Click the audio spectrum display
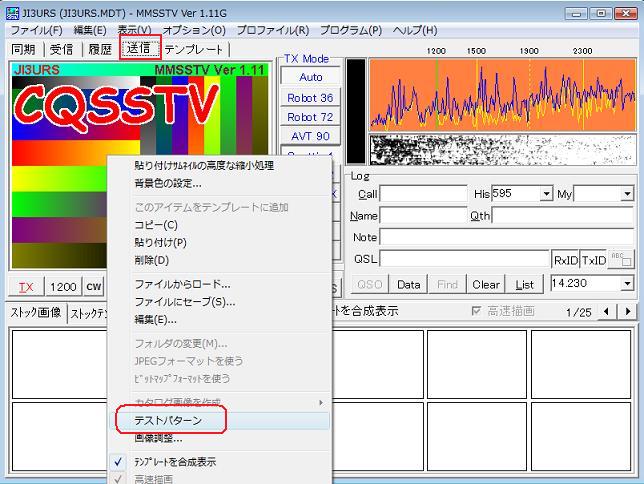Viewport: 644px width, 484px height. (x=503, y=95)
